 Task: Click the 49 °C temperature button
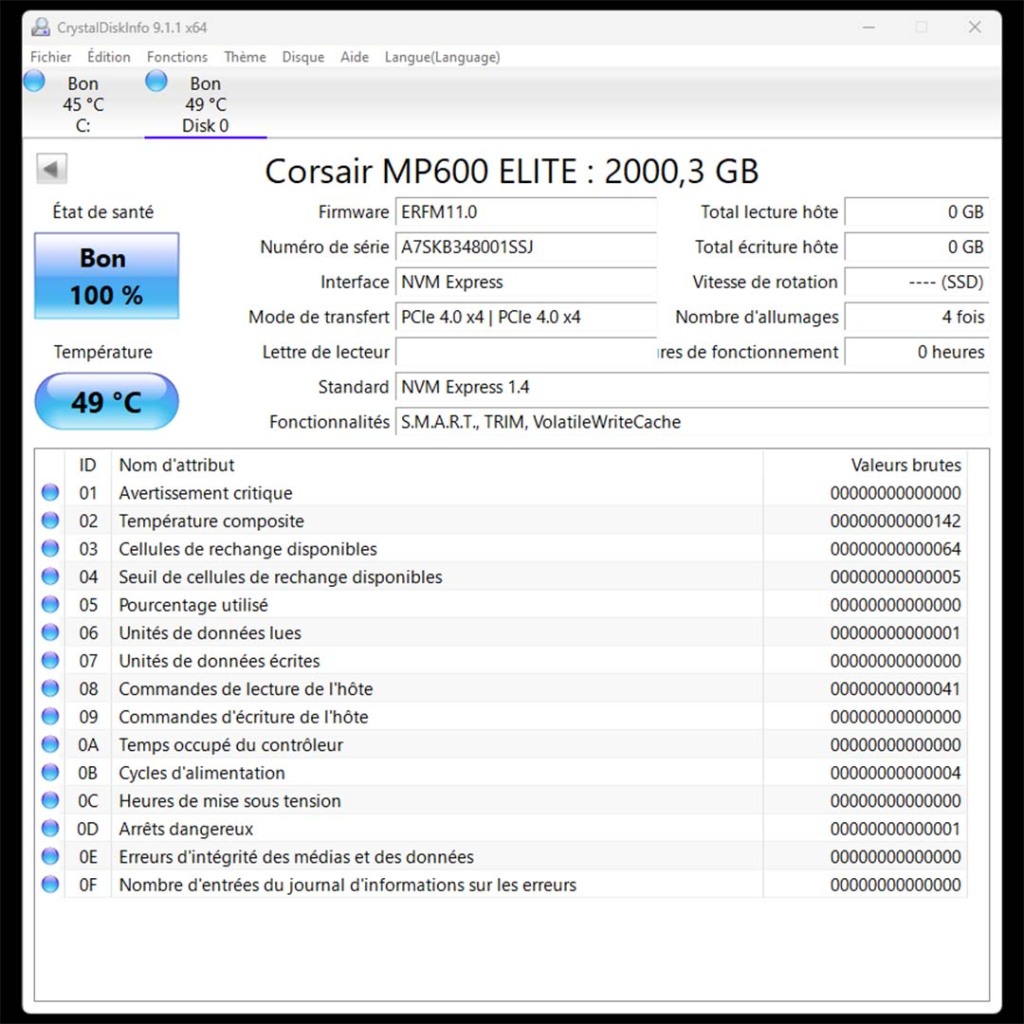(x=106, y=401)
